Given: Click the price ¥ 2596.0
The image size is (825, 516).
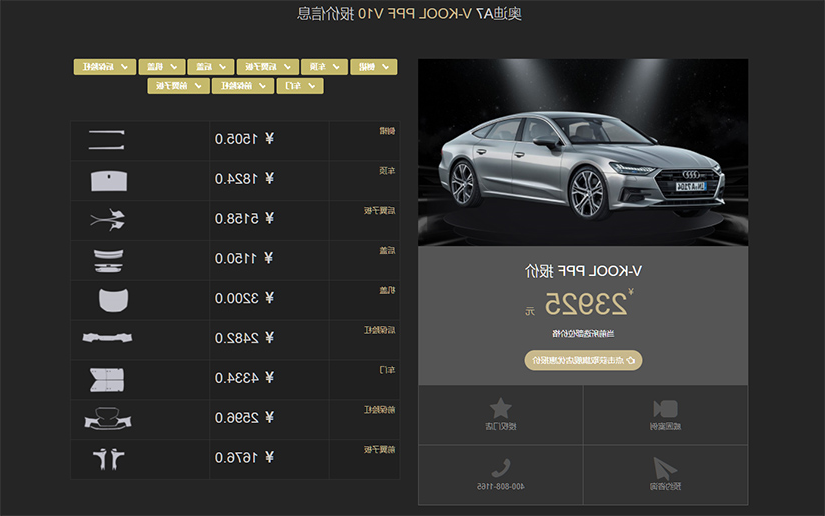Looking at the screenshot, I should tap(244, 418).
